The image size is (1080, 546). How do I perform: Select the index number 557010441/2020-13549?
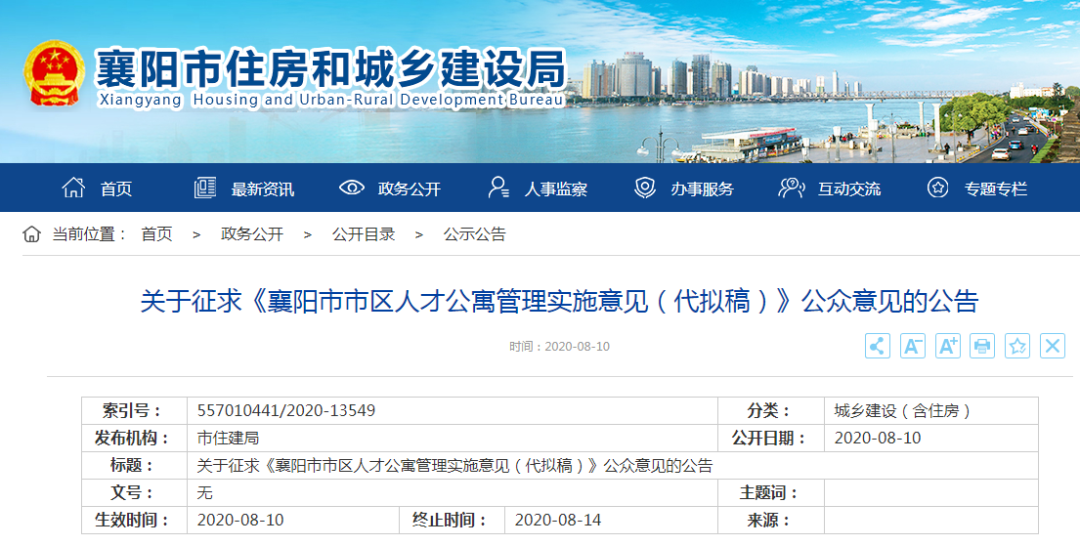pos(286,410)
